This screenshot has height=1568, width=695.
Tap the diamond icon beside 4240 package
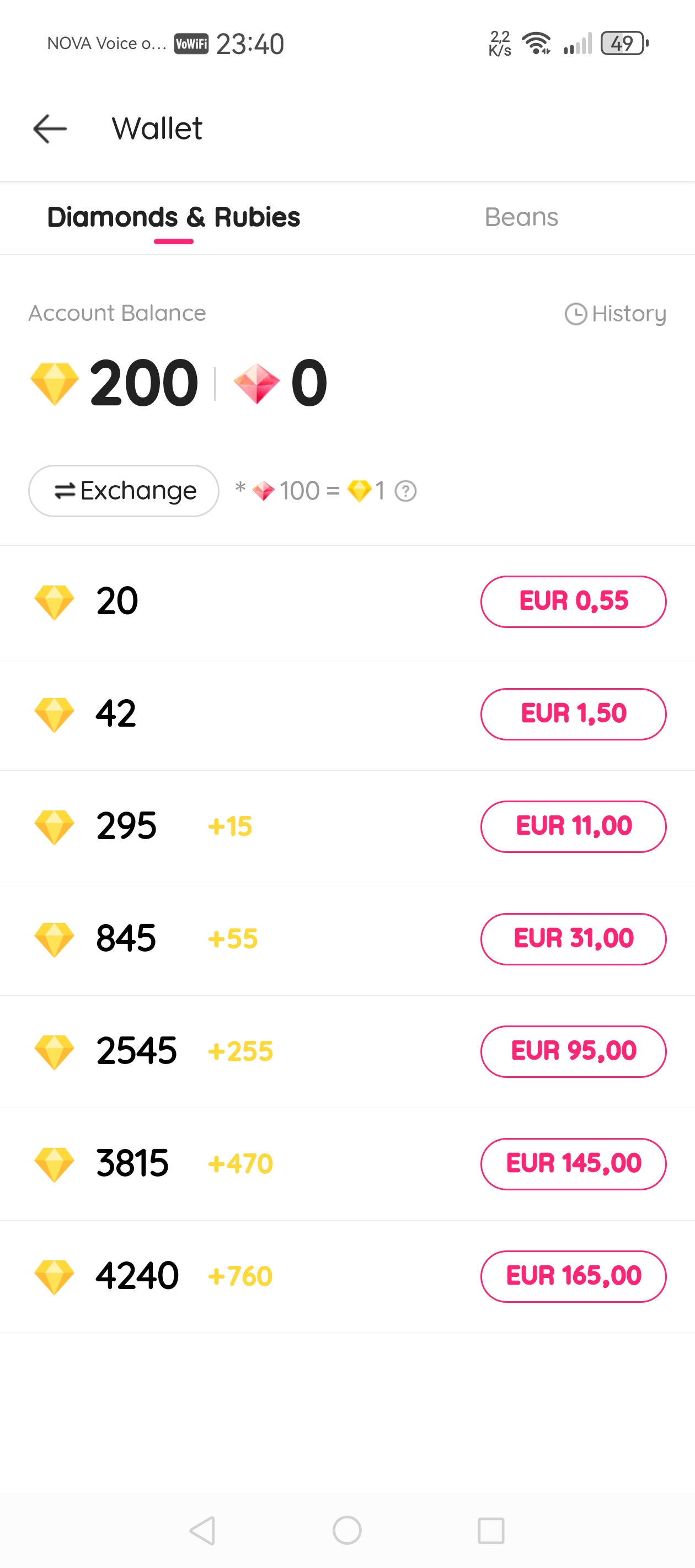pyautogui.click(x=54, y=1276)
